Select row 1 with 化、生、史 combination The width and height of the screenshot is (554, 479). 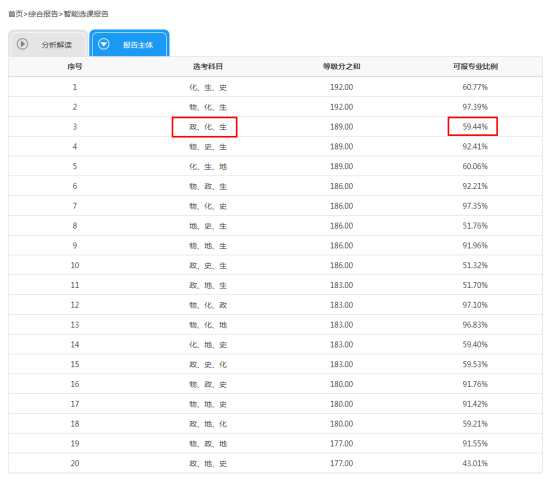(275, 87)
